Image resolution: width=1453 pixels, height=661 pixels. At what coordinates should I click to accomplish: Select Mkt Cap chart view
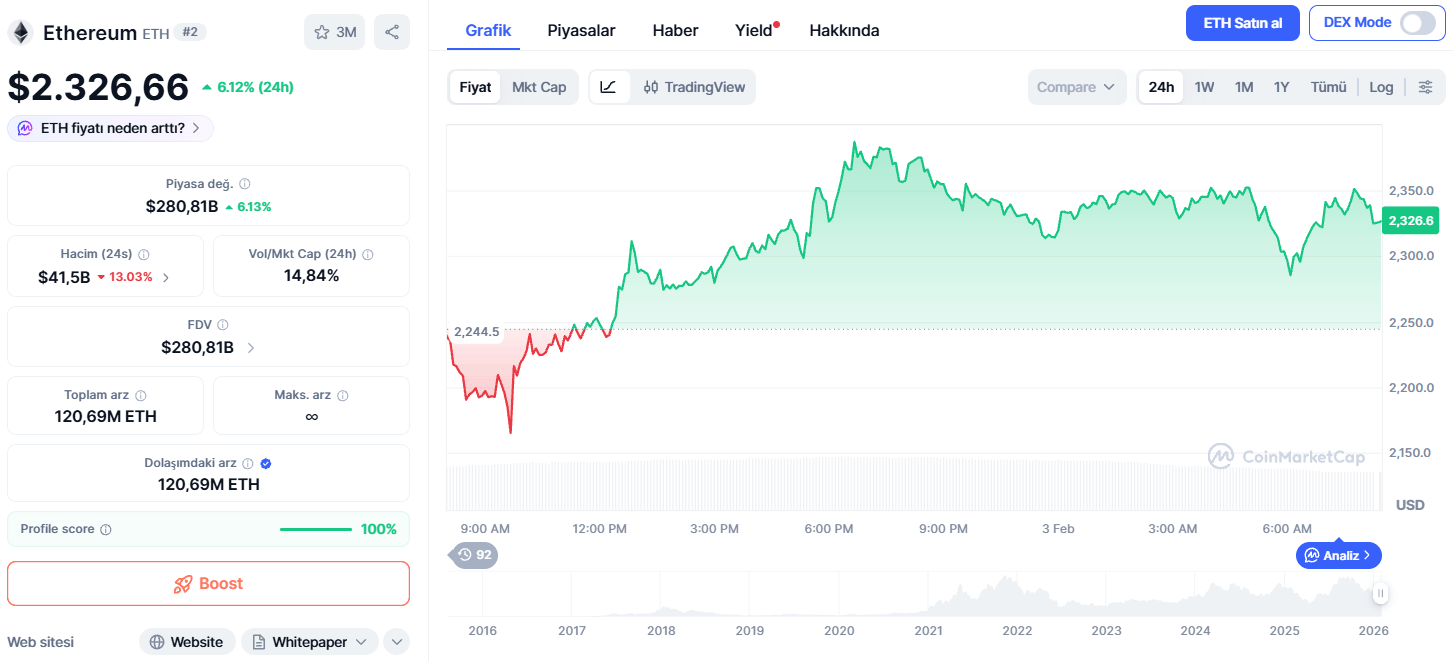539,87
